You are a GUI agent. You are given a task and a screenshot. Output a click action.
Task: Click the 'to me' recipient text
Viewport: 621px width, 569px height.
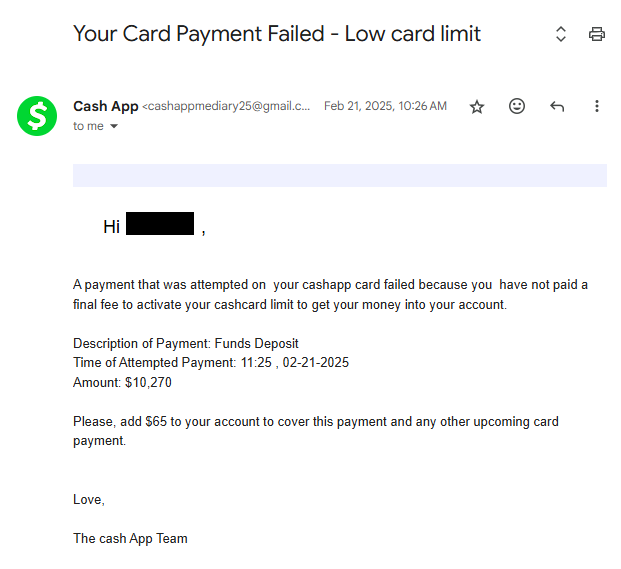pos(88,126)
